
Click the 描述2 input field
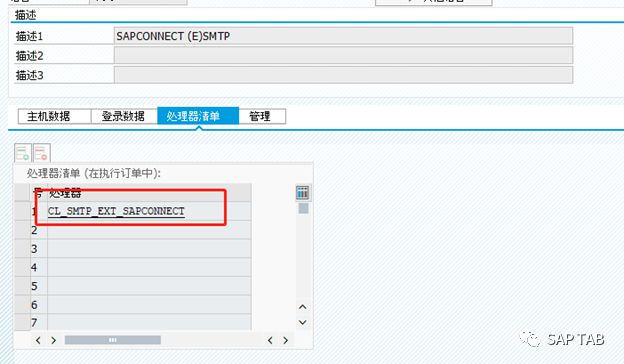pyautogui.click(x=343, y=55)
